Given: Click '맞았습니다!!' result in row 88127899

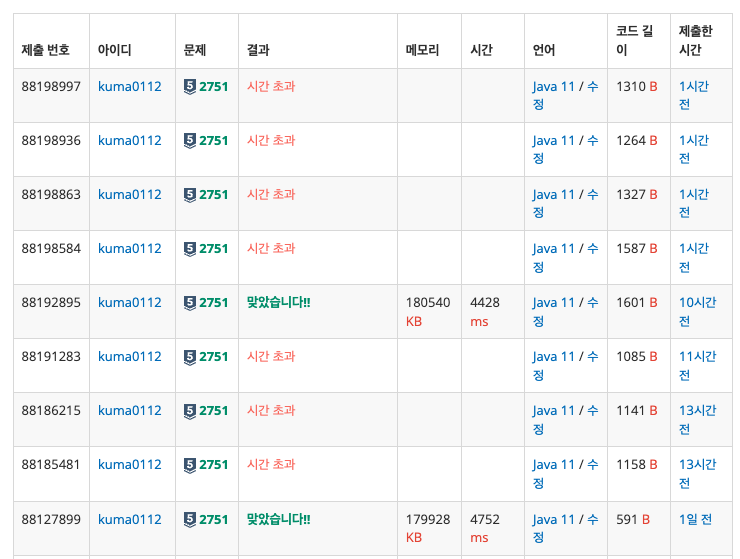Looking at the screenshot, I should (278, 519).
